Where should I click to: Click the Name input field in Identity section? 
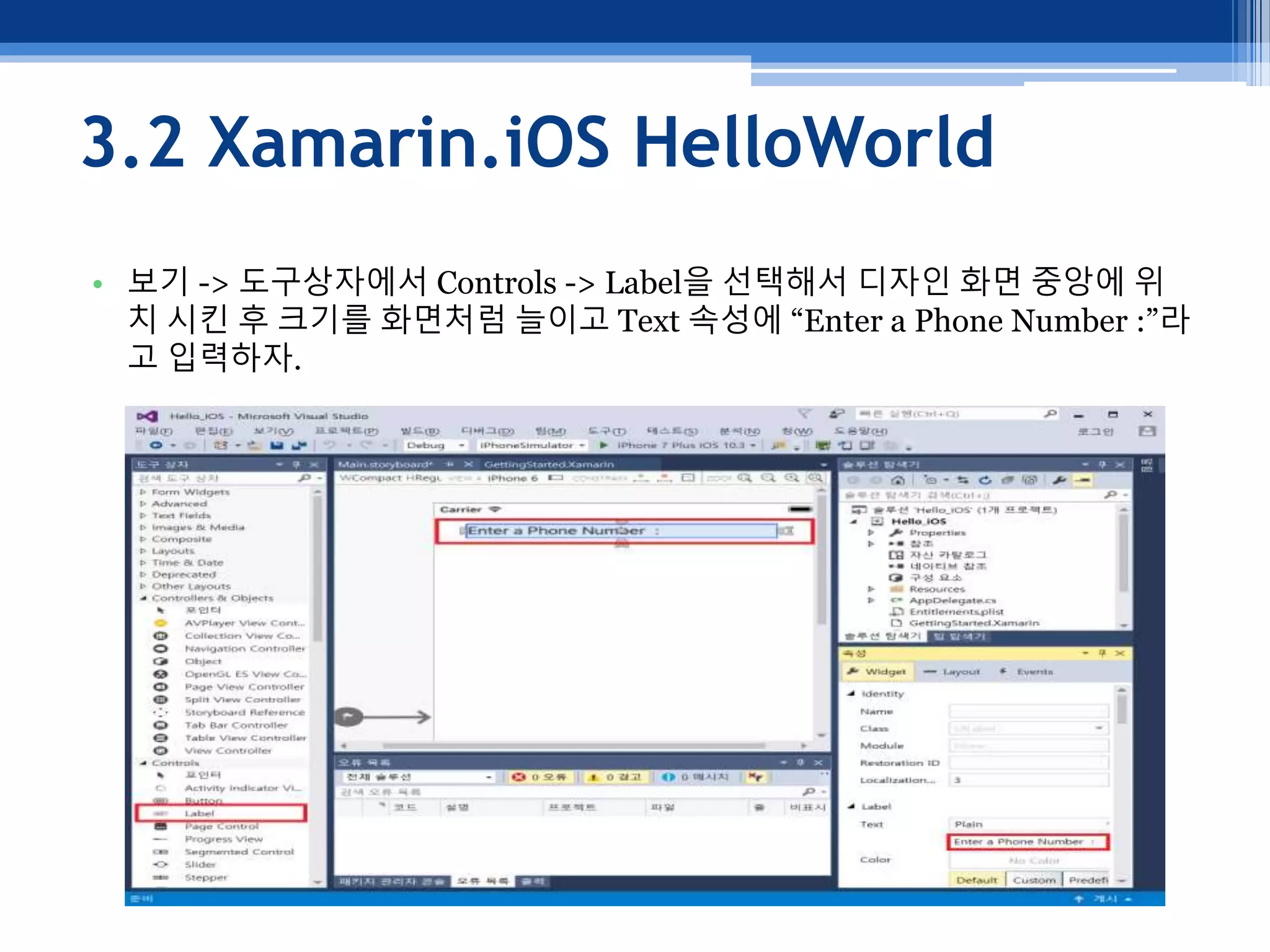tap(1029, 712)
